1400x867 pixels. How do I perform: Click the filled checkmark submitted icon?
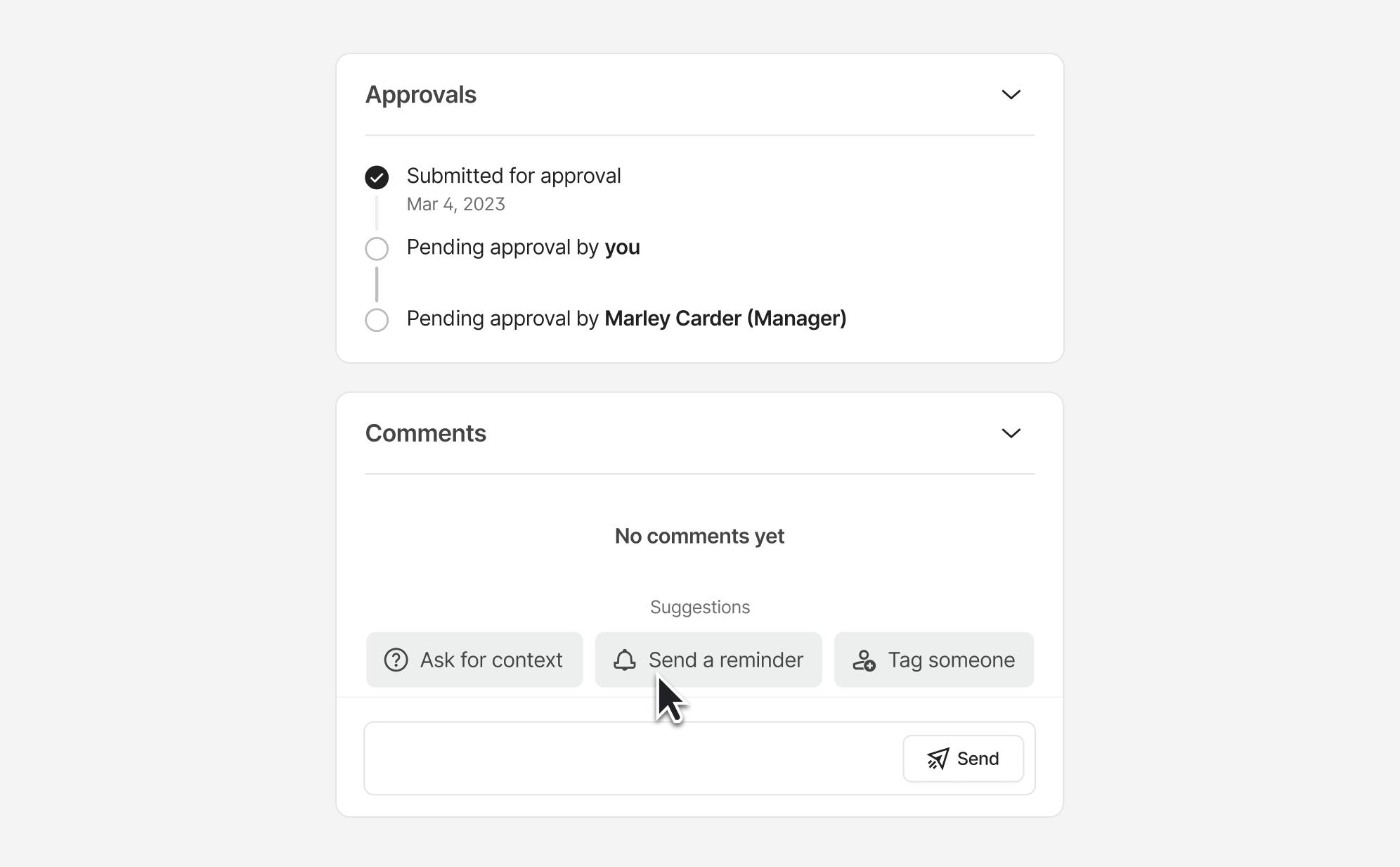click(377, 177)
